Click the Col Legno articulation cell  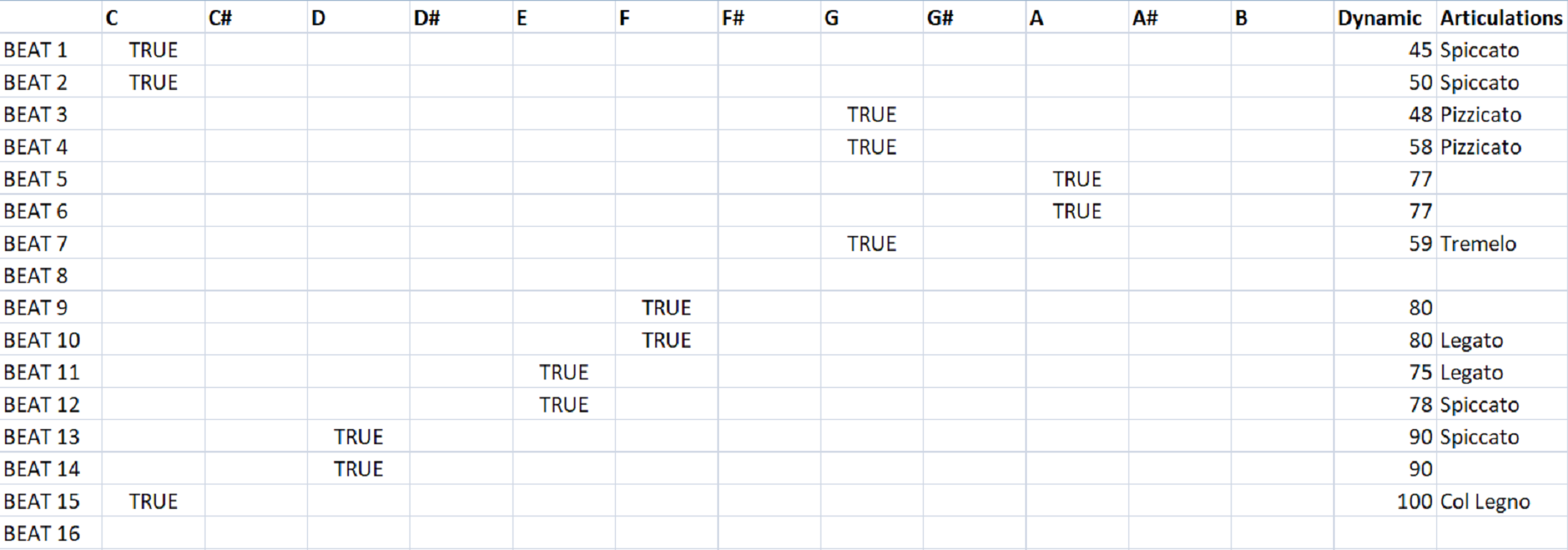coord(1485,501)
